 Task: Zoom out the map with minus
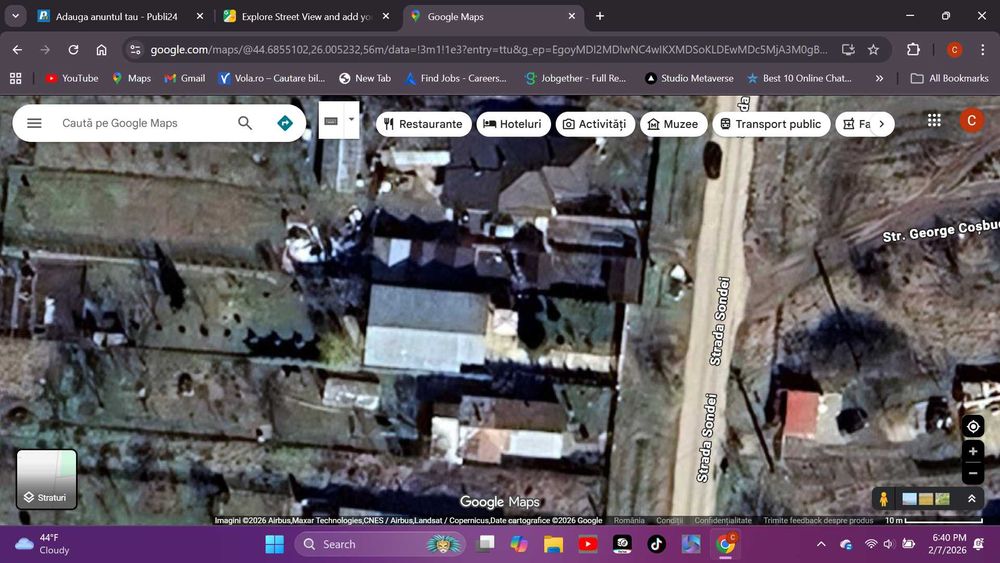coord(973,473)
